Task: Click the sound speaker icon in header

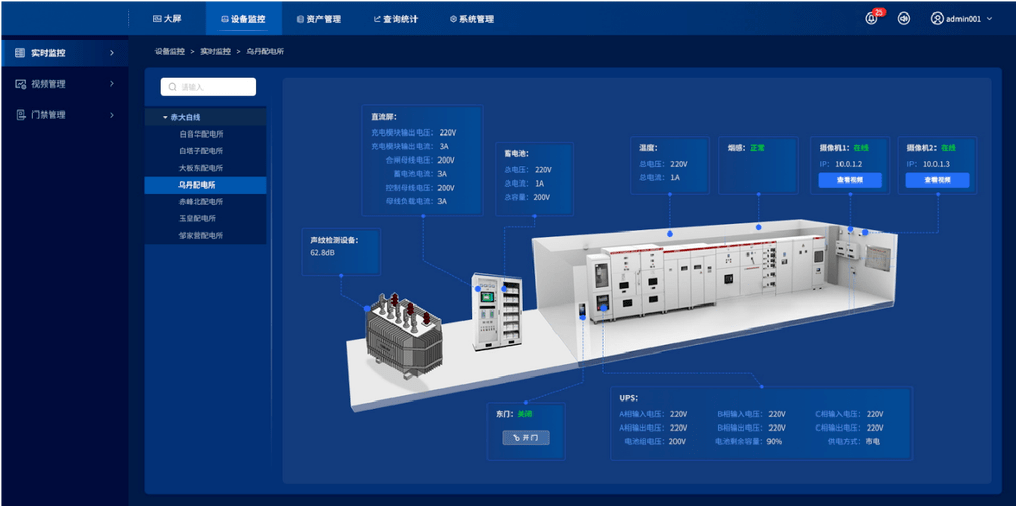Action: (904, 19)
